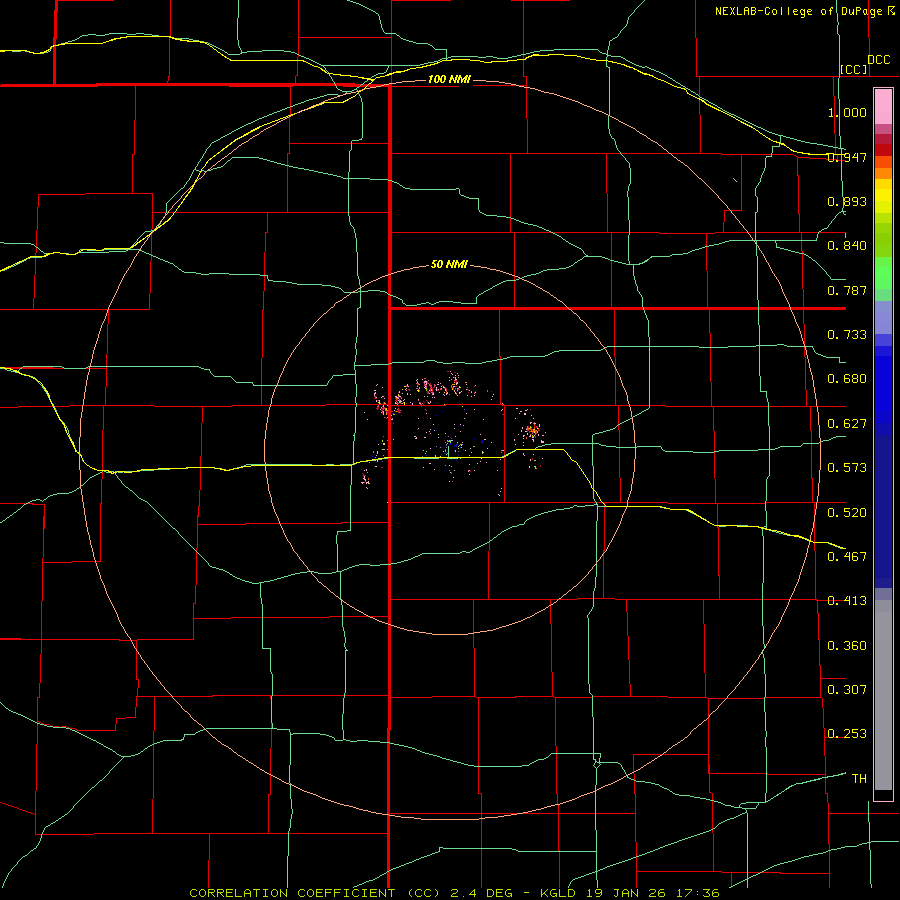Click the DCC label above the color bar
This screenshot has height=900, width=900.
879,60
